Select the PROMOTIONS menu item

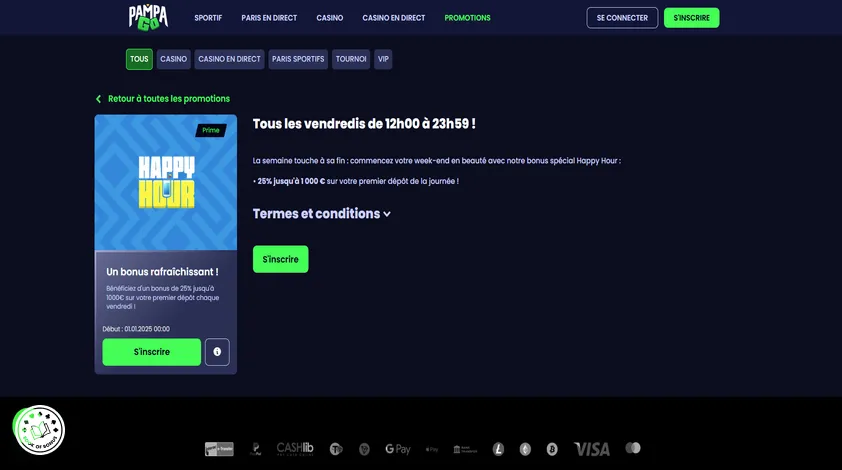pos(467,18)
